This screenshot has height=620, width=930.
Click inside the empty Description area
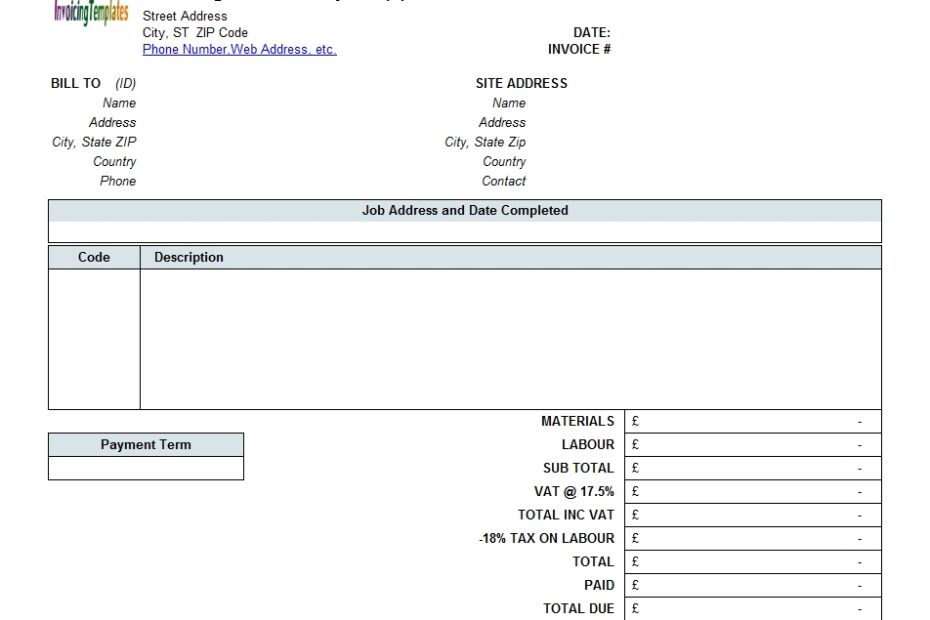click(510, 339)
